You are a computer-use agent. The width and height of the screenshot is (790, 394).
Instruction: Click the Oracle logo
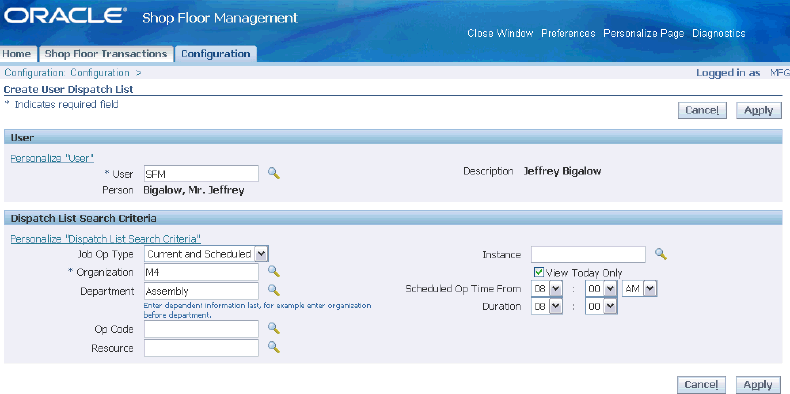65,15
